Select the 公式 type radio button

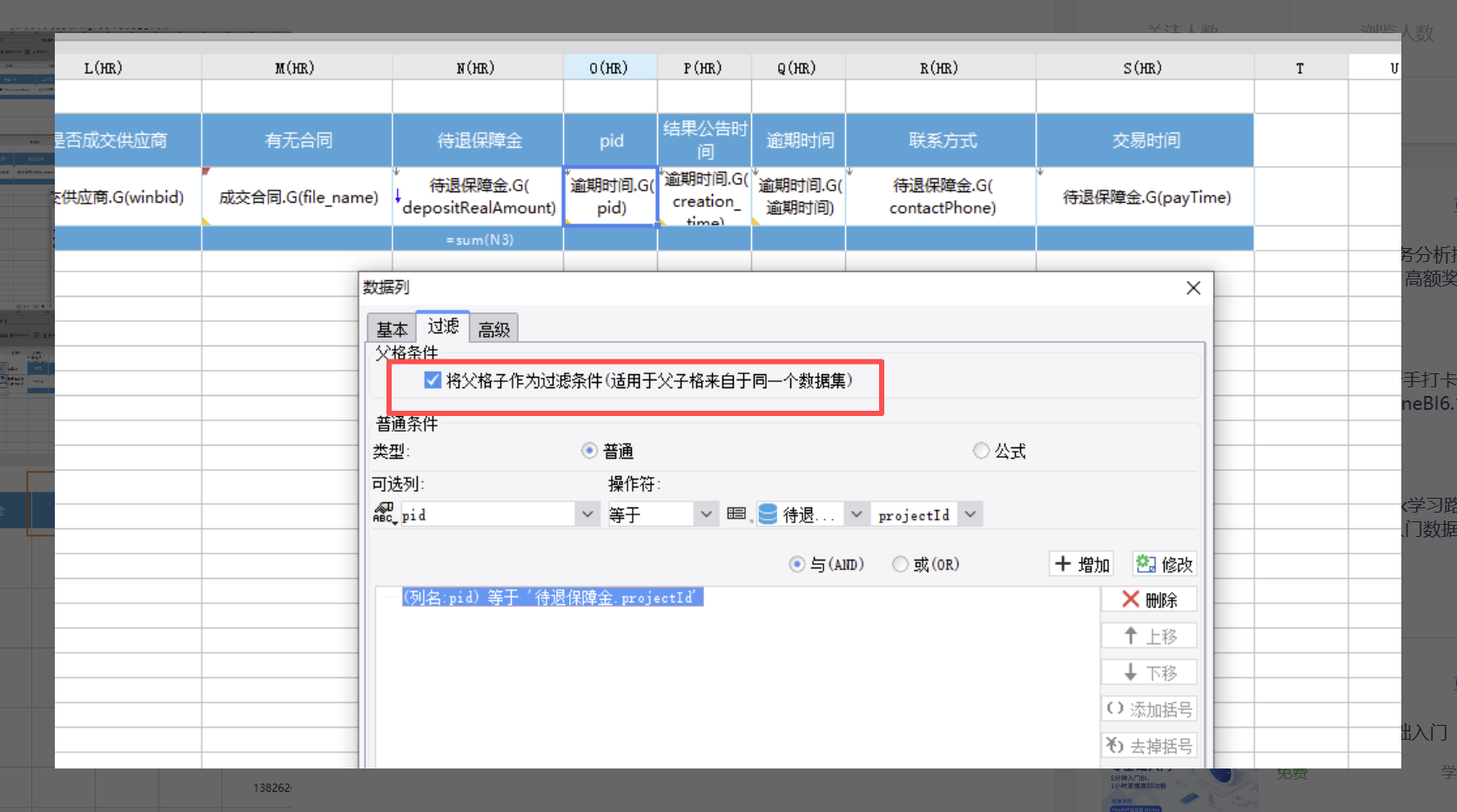[x=981, y=451]
